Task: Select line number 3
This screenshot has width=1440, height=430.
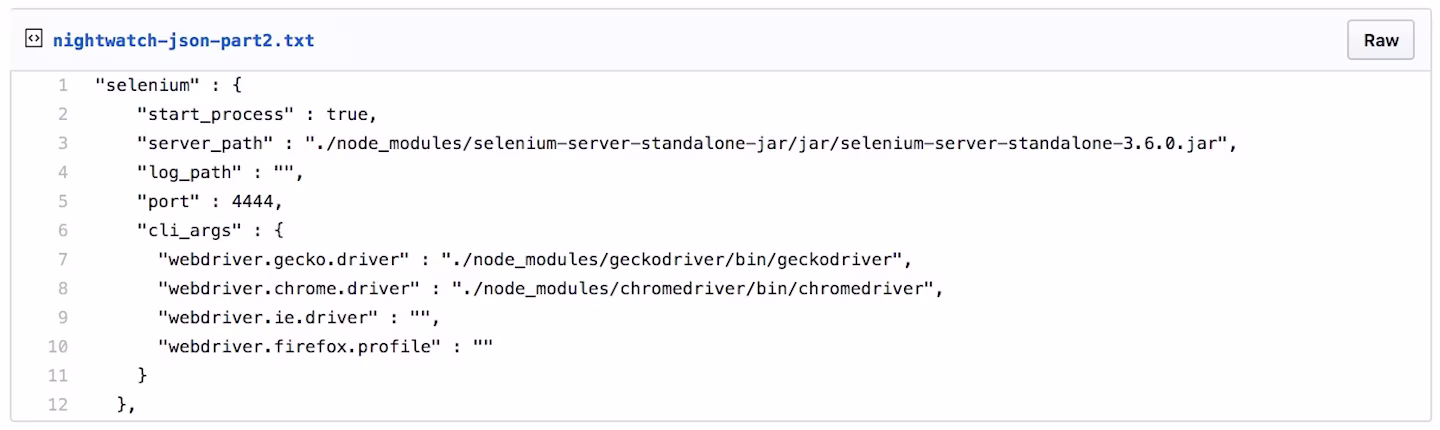Action: coord(63,143)
